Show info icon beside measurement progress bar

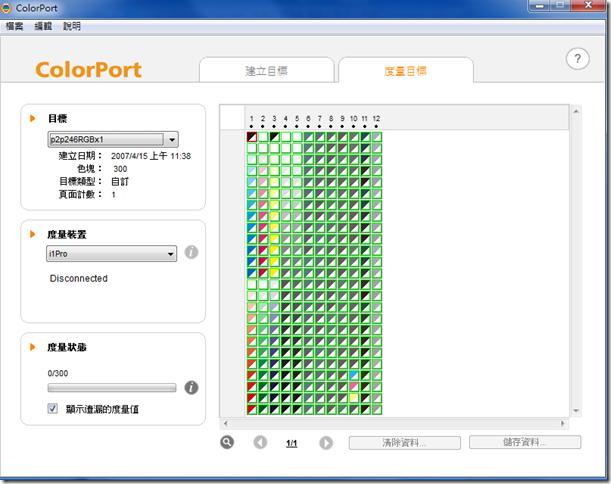click(x=191, y=387)
